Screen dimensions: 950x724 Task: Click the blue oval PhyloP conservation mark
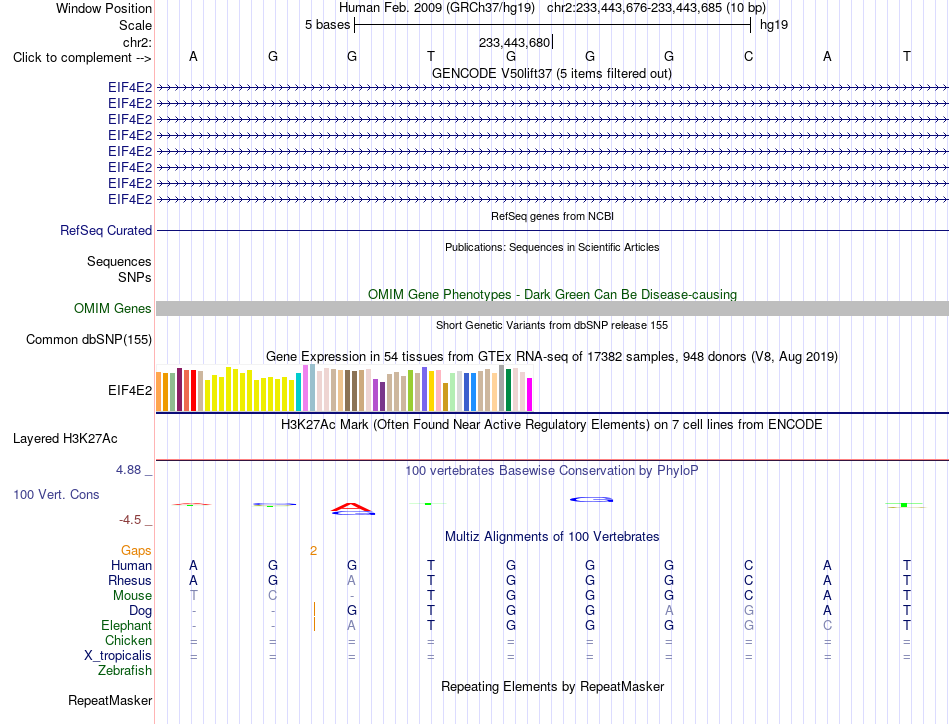(x=591, y=499)
